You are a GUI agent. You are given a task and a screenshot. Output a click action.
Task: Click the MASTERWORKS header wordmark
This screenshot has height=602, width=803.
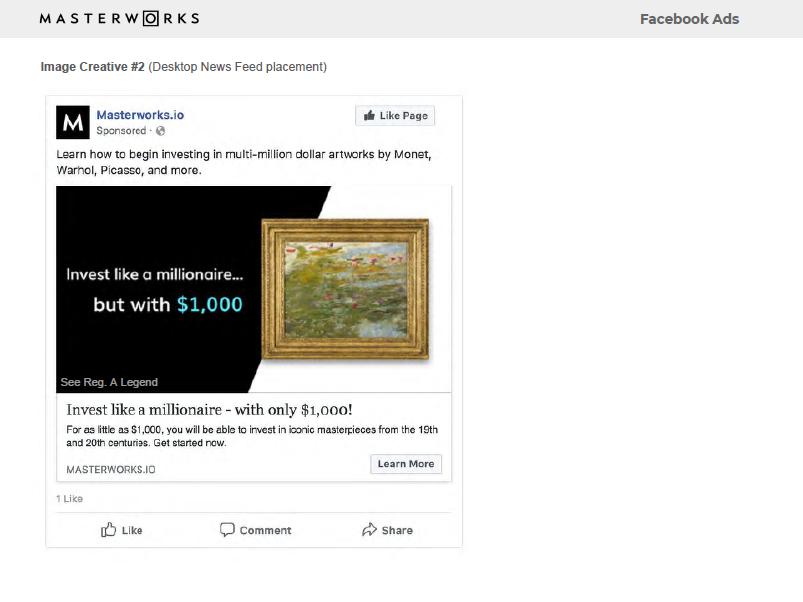pos(119,19)
